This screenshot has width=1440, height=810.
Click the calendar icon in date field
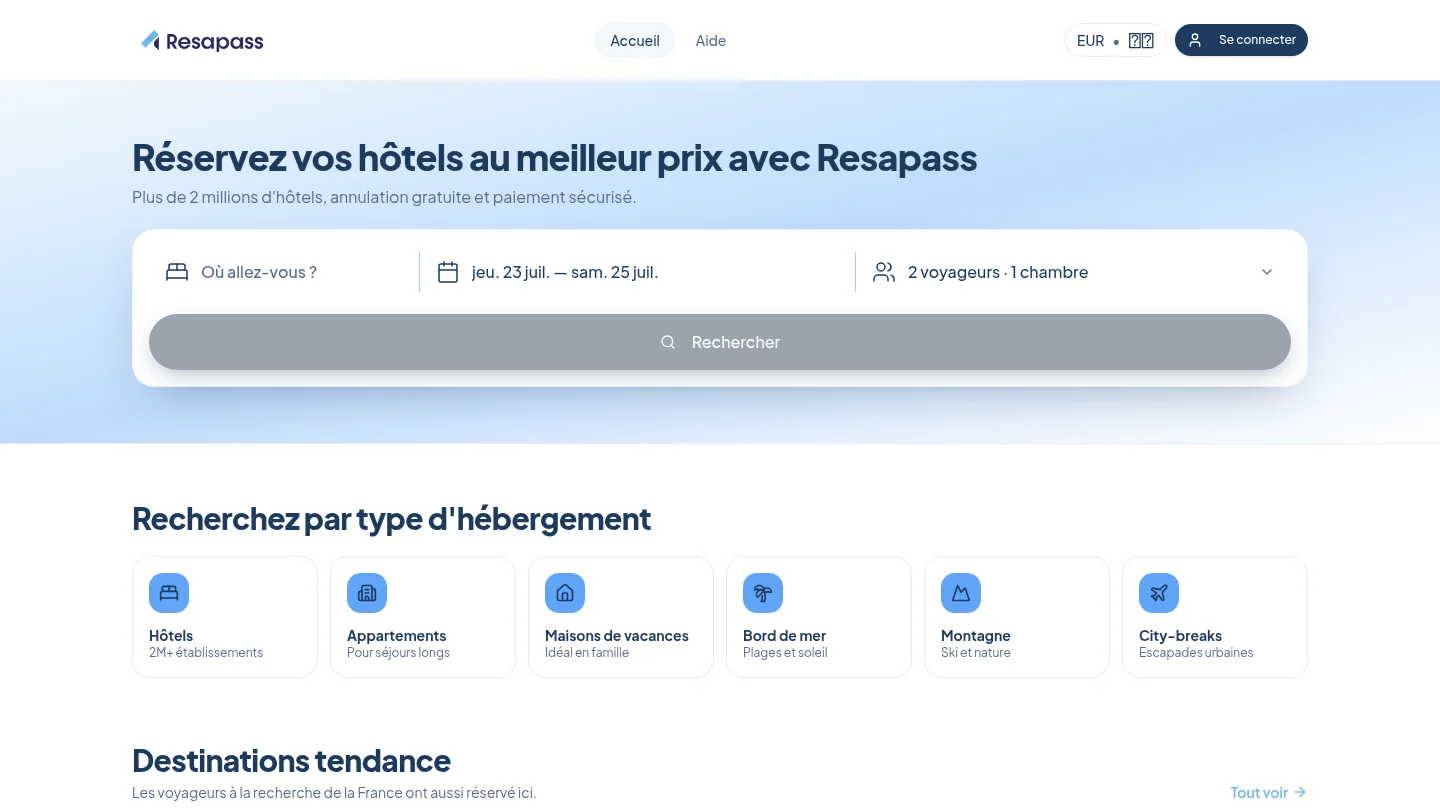coord(448,272)
